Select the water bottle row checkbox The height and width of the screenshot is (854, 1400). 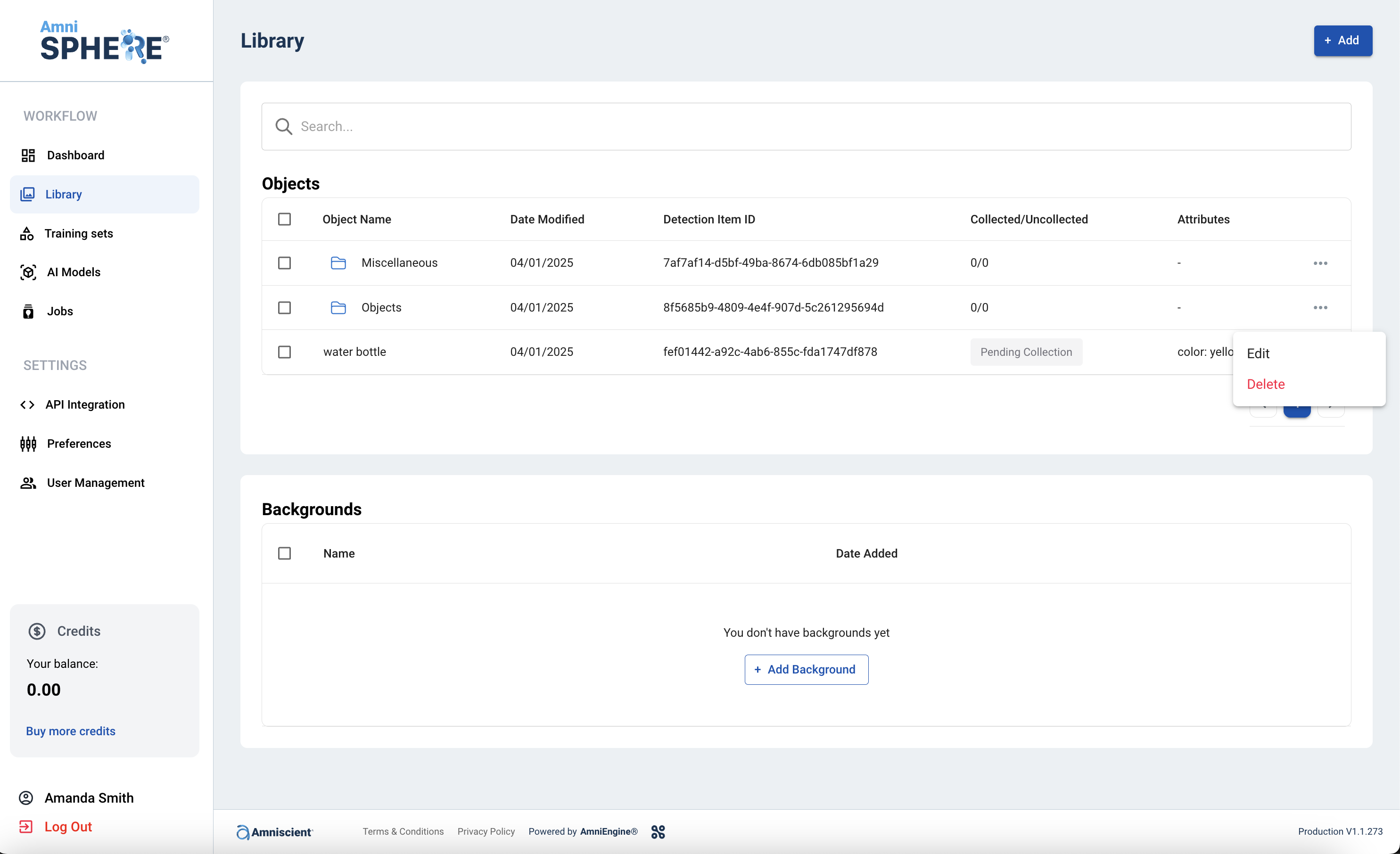tap(284, 352)
